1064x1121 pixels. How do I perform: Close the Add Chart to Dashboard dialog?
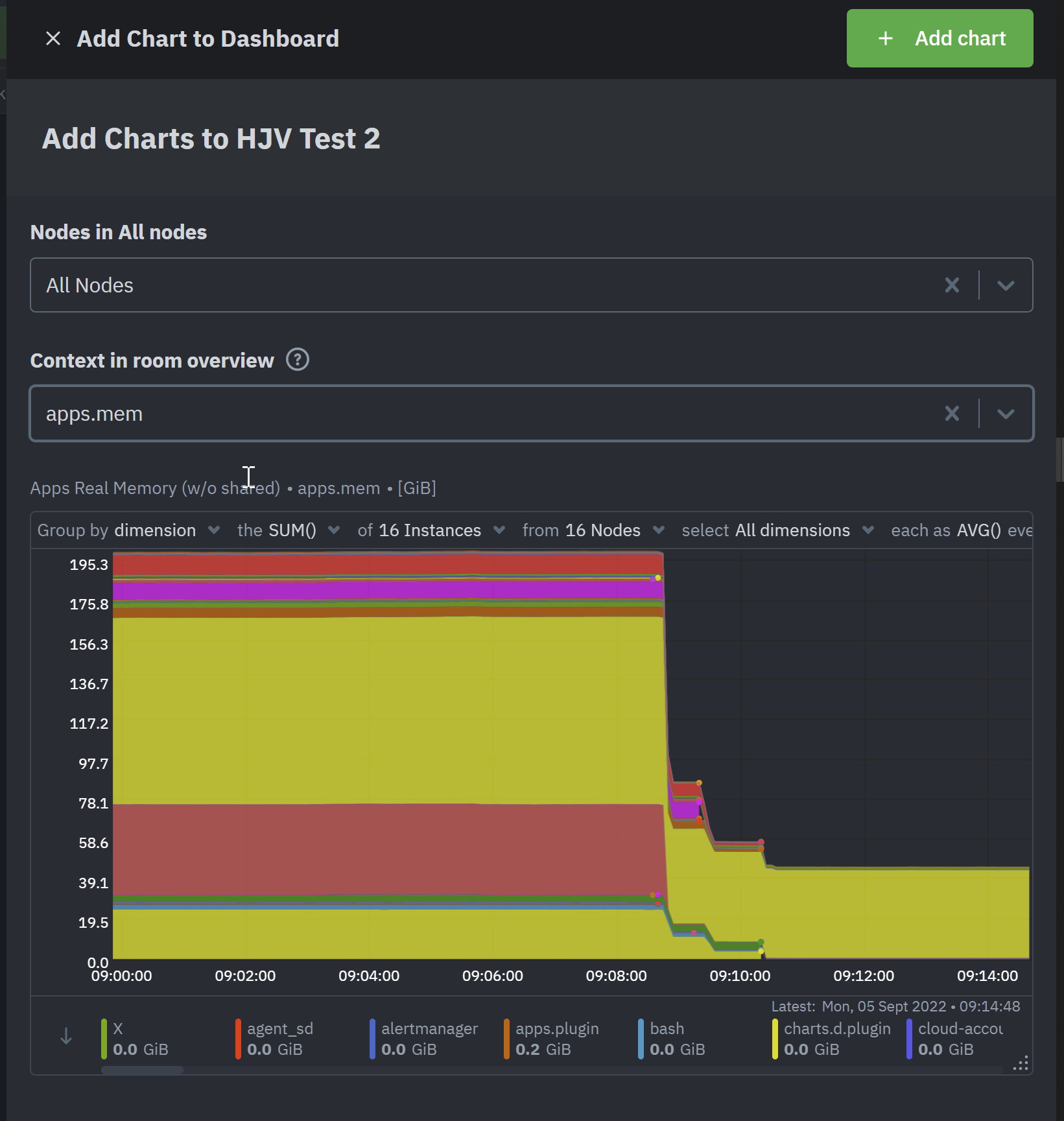(x=53, y=38)
